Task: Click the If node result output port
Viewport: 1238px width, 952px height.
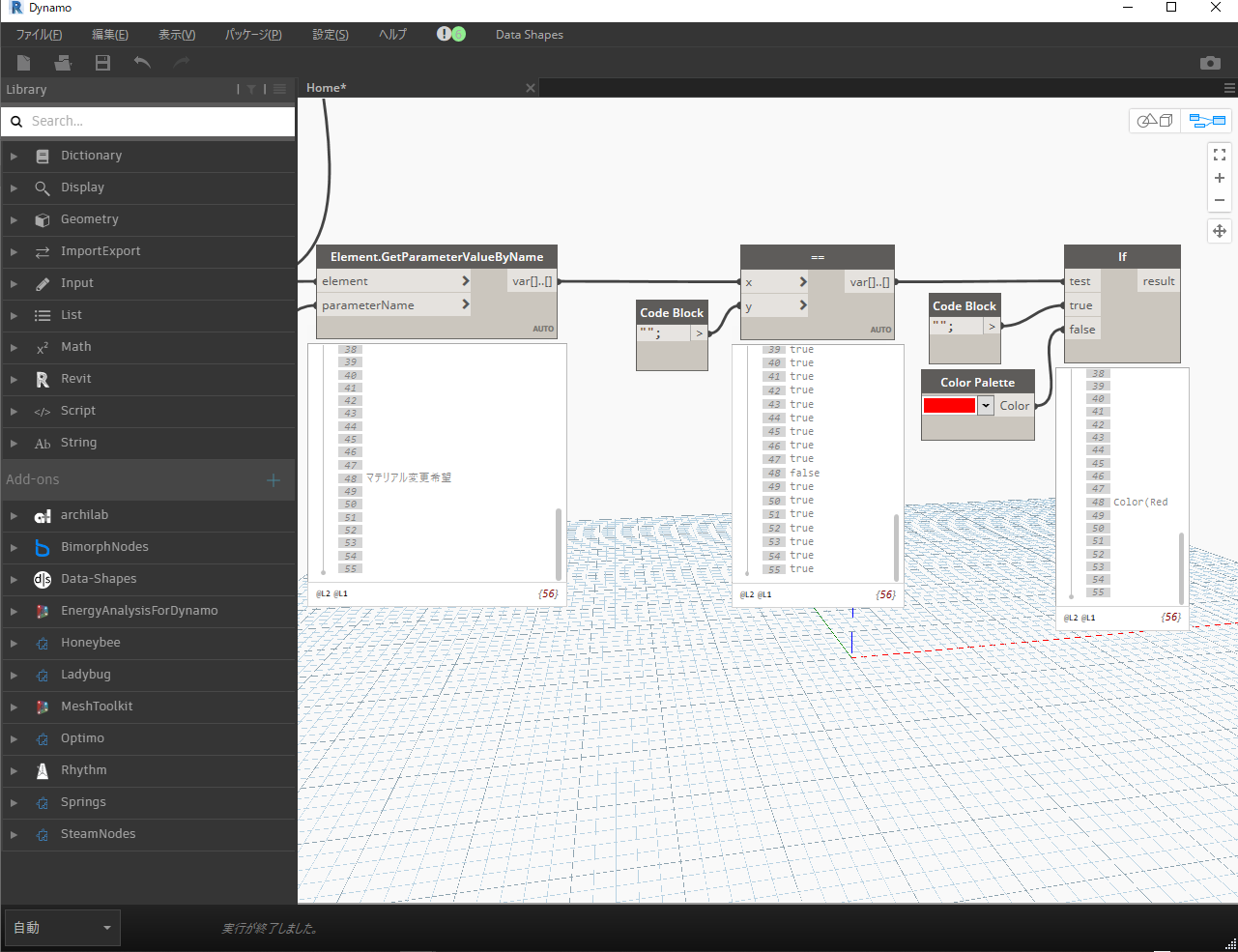Action: click(x=1159, y=281)
